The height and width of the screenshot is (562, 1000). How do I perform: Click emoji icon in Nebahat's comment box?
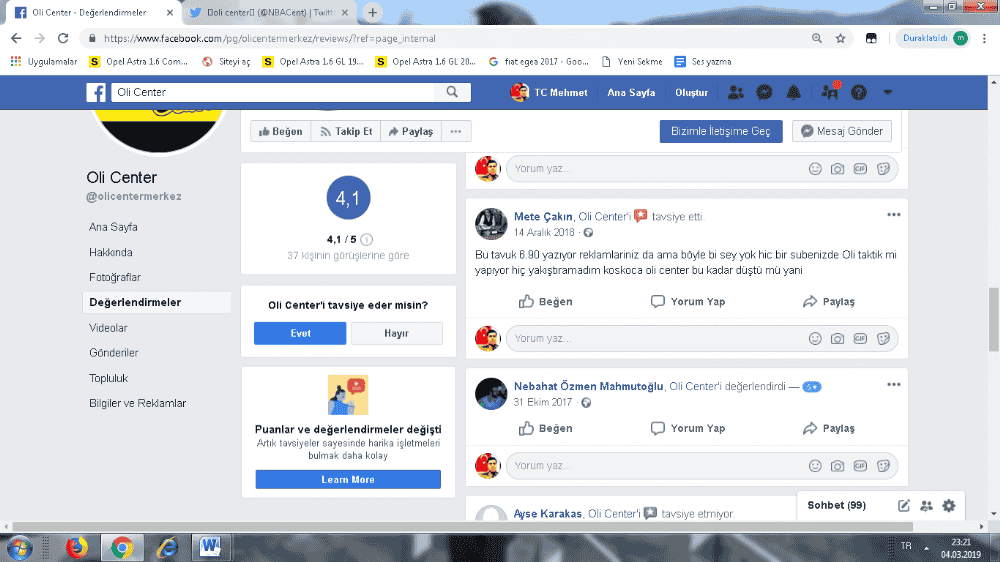[815, 466]
